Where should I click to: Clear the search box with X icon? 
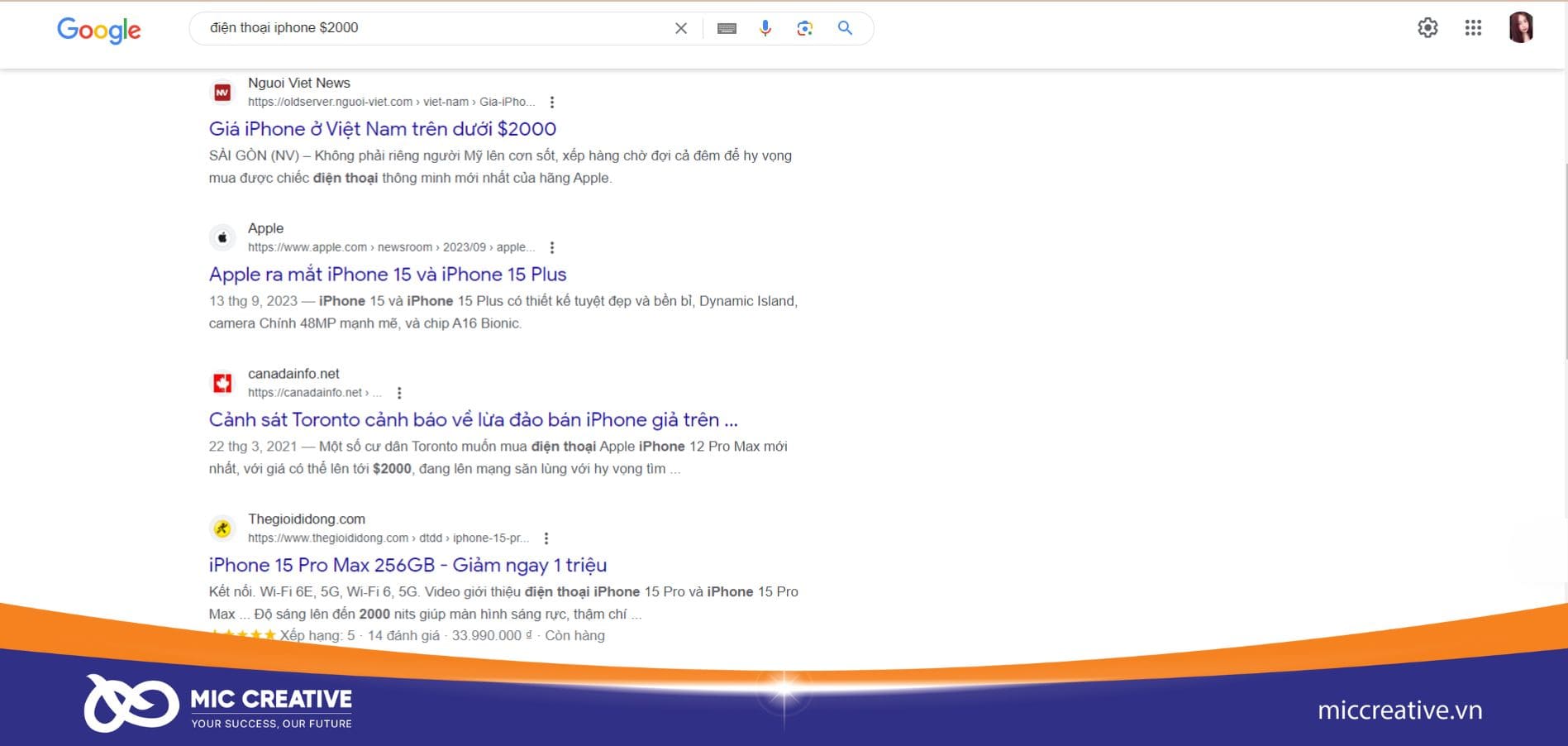tap(681, 28)
